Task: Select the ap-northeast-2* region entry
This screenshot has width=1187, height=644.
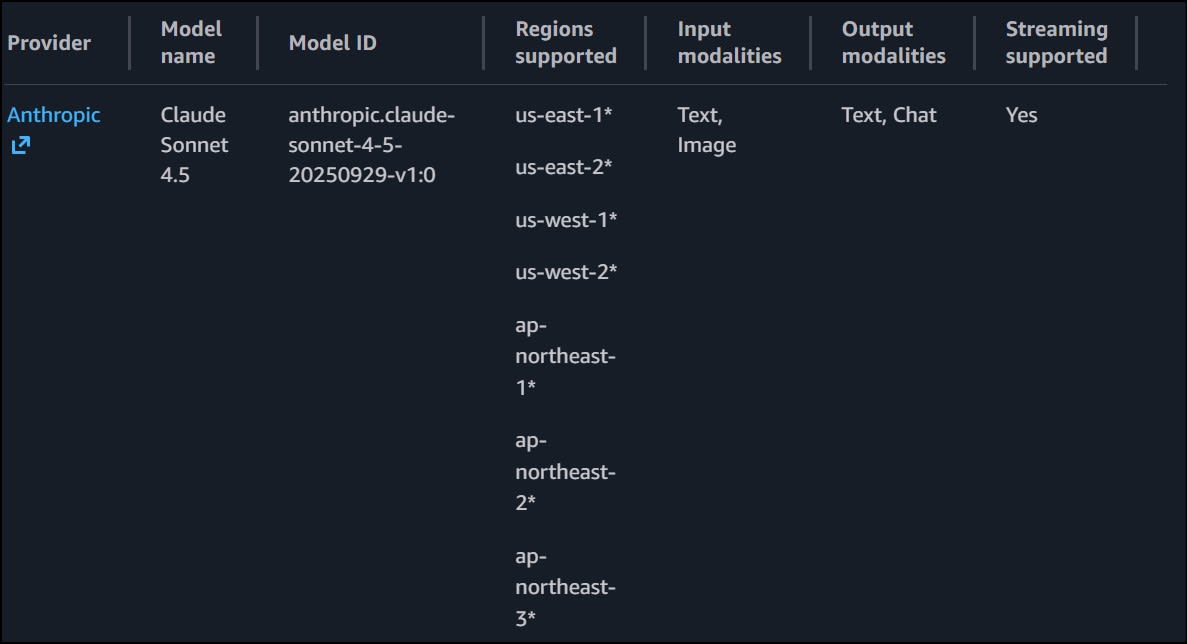Action: coord(564,471)
